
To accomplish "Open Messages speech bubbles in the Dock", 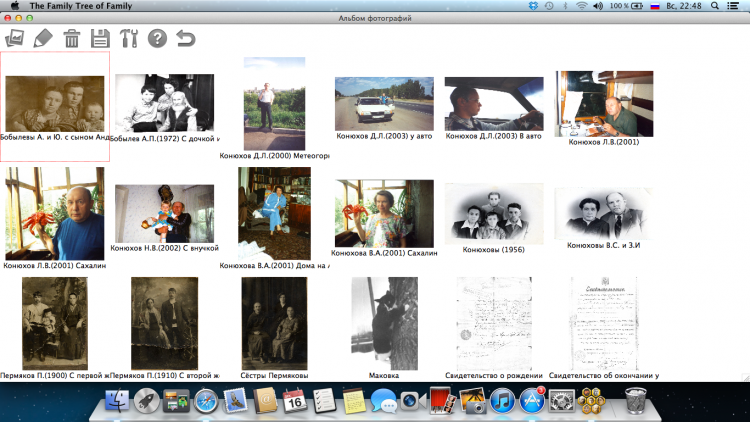I will click(x=383, y=401).
